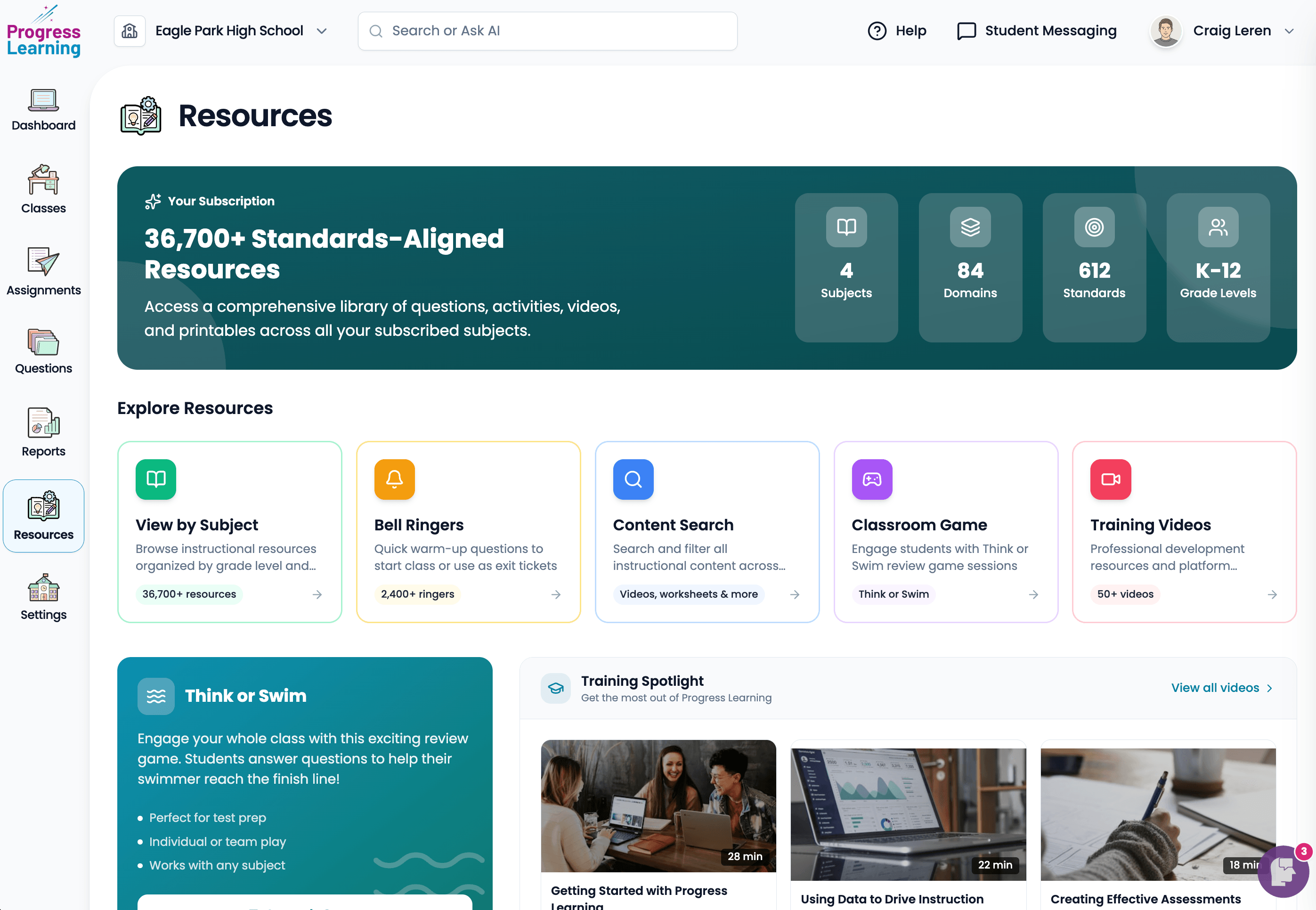This screenshot has height=910, width=1316.
Task: Select the Settings sidebar icon
Action: [43, 597]
